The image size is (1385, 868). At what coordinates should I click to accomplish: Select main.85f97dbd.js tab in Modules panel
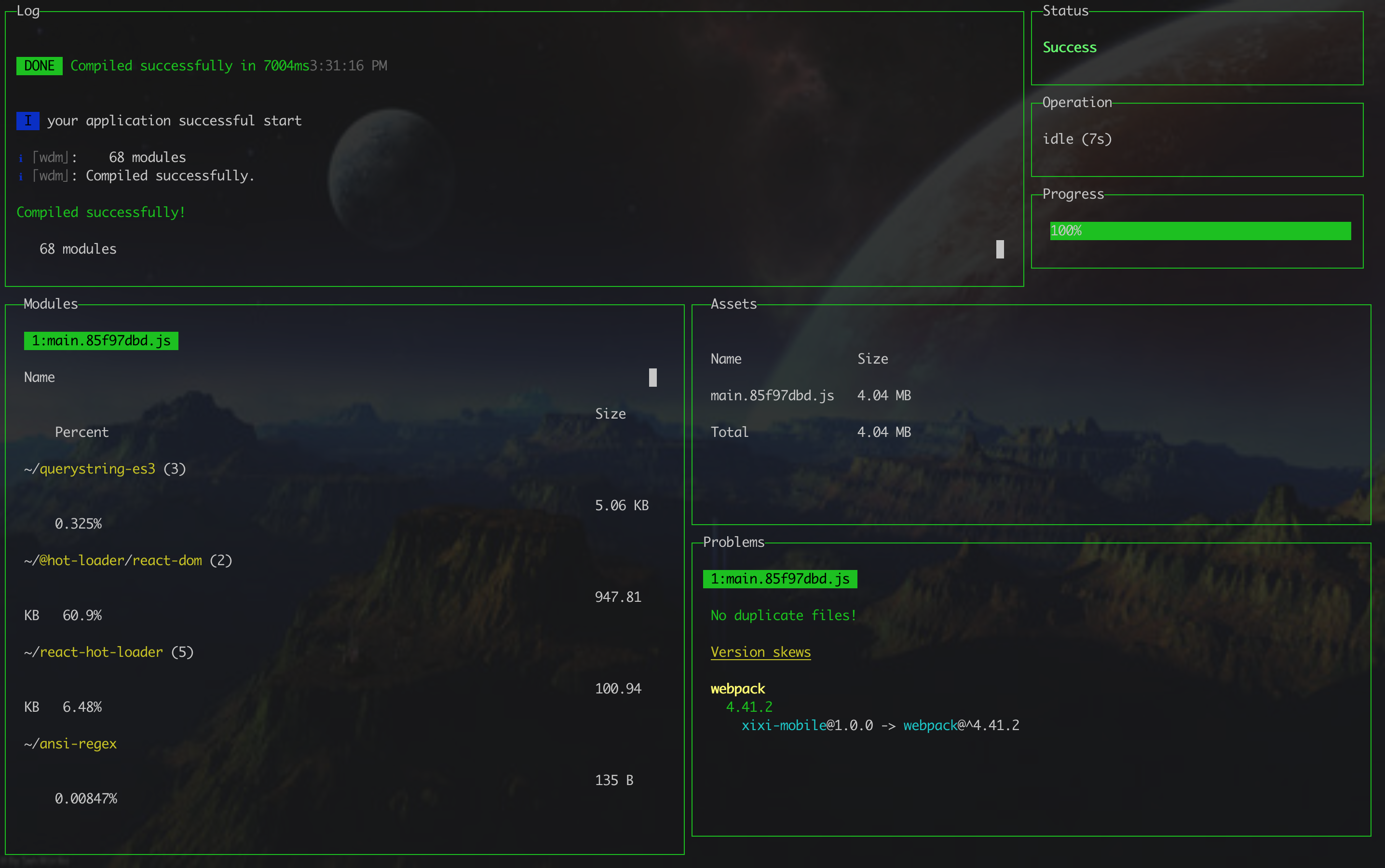[101, 340]
